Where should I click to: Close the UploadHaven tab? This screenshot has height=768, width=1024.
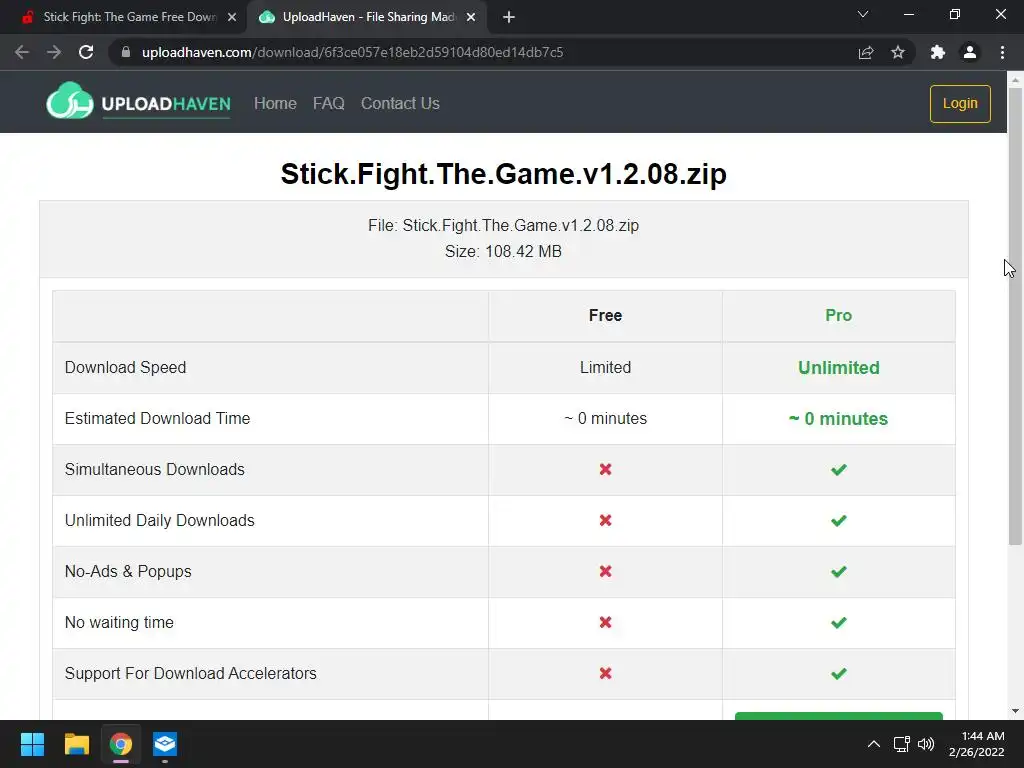tap(471, 17)
